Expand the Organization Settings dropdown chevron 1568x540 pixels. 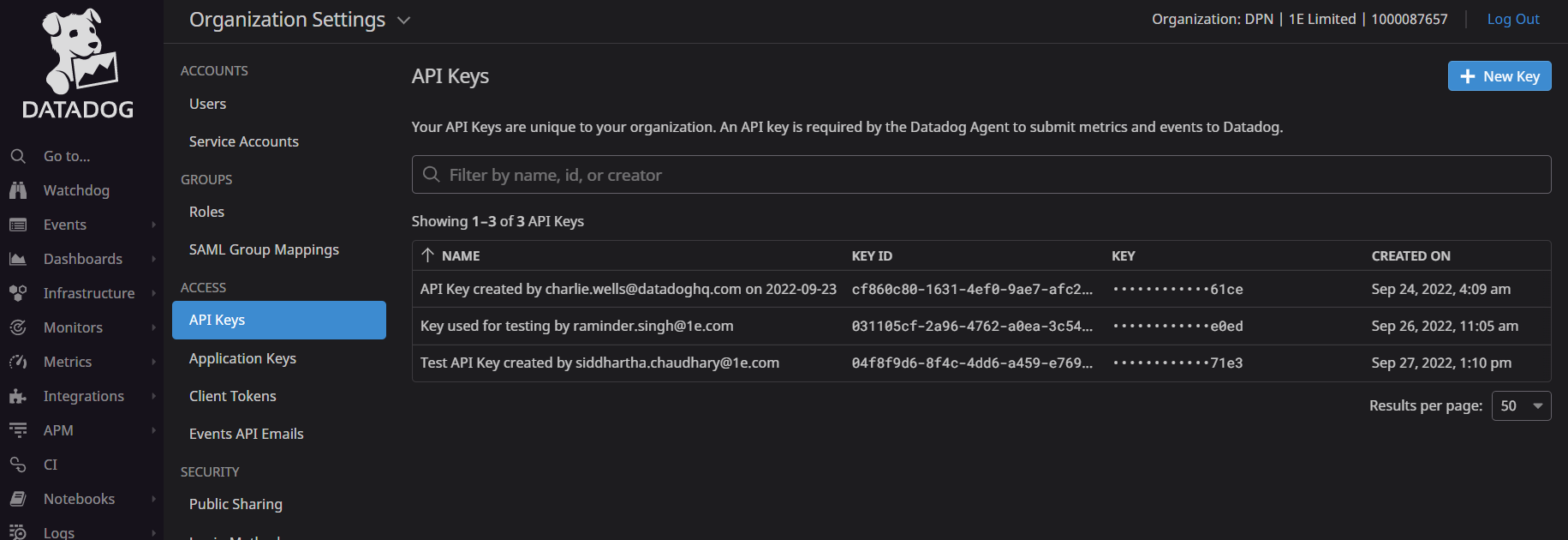coord(404,21)
